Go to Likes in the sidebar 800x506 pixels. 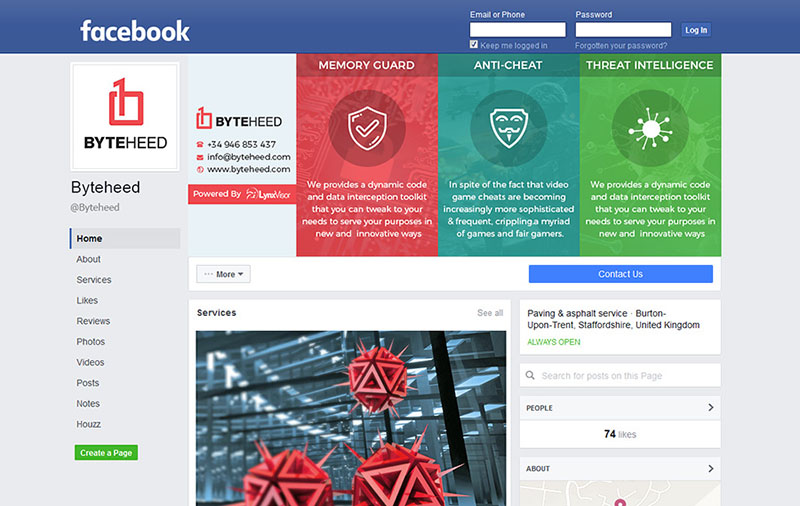coord(87,301)
